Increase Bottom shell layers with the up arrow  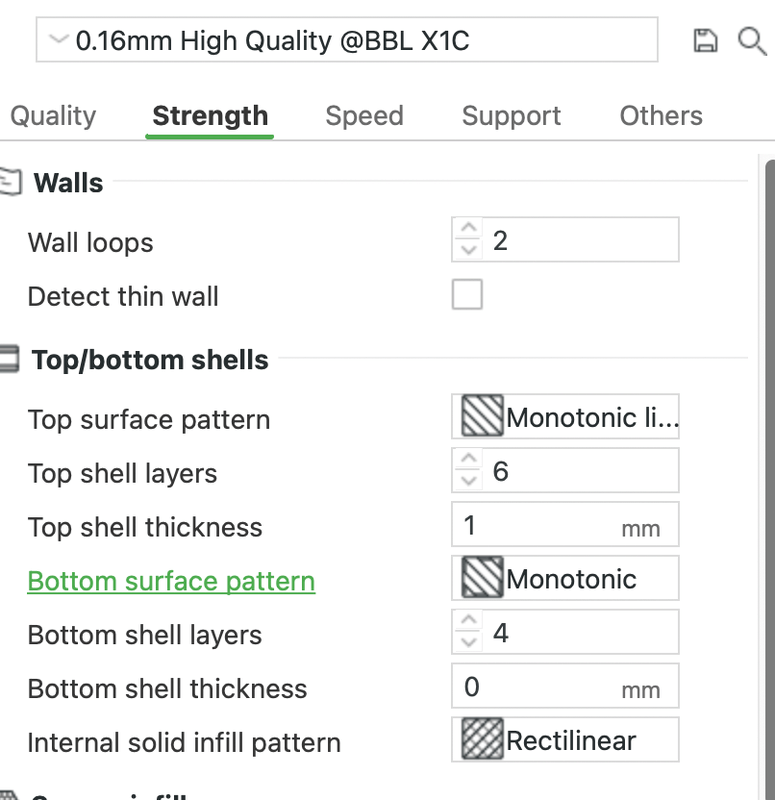tap(467, 622)
